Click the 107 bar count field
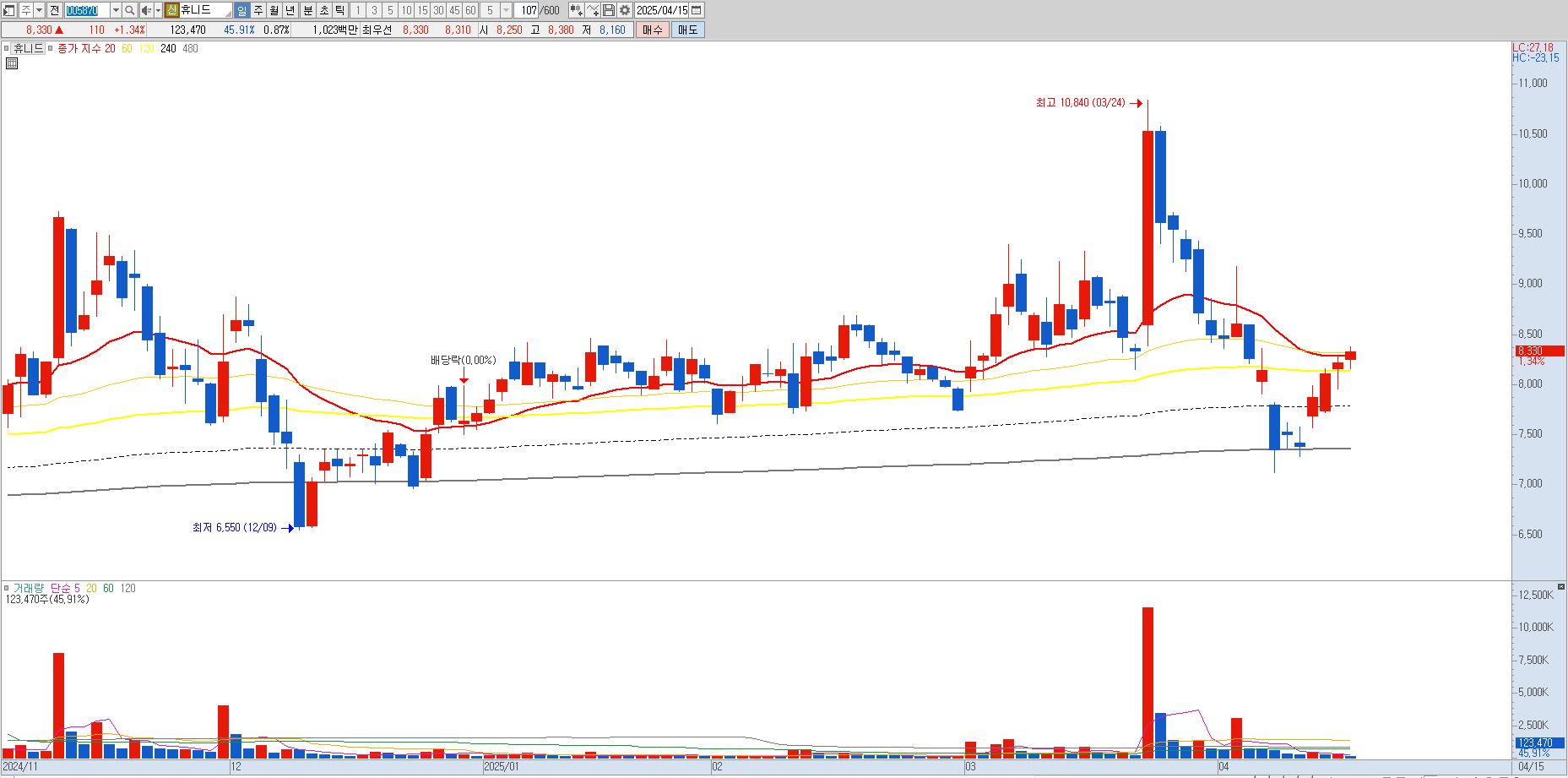Screen dimensions: 1568x778 click(527, 10)
